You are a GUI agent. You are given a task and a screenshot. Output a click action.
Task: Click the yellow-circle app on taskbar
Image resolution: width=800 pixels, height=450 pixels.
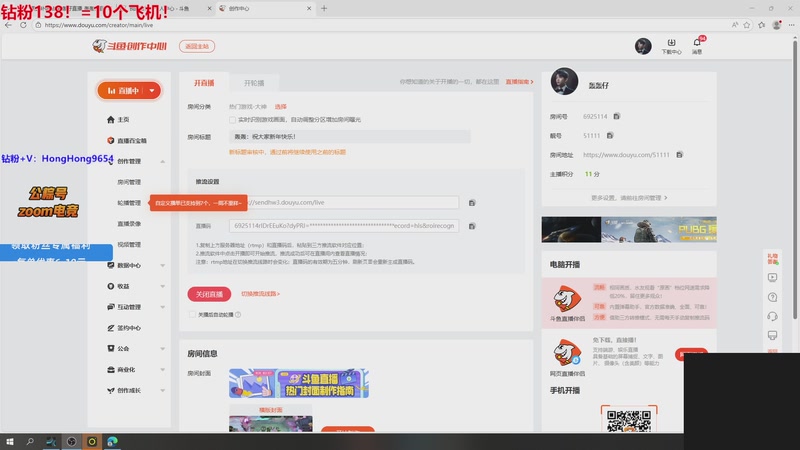92,441
